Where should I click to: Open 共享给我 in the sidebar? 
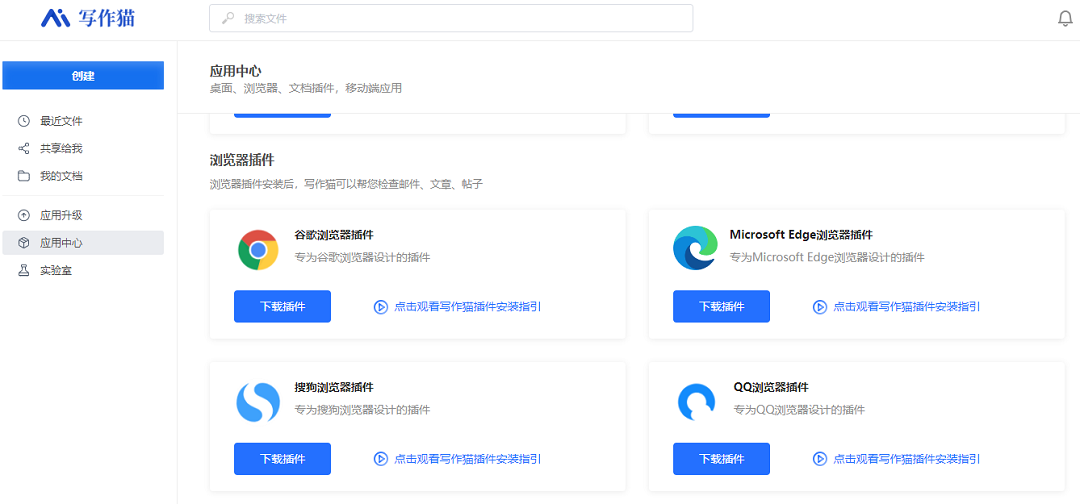tap(83, 149)
